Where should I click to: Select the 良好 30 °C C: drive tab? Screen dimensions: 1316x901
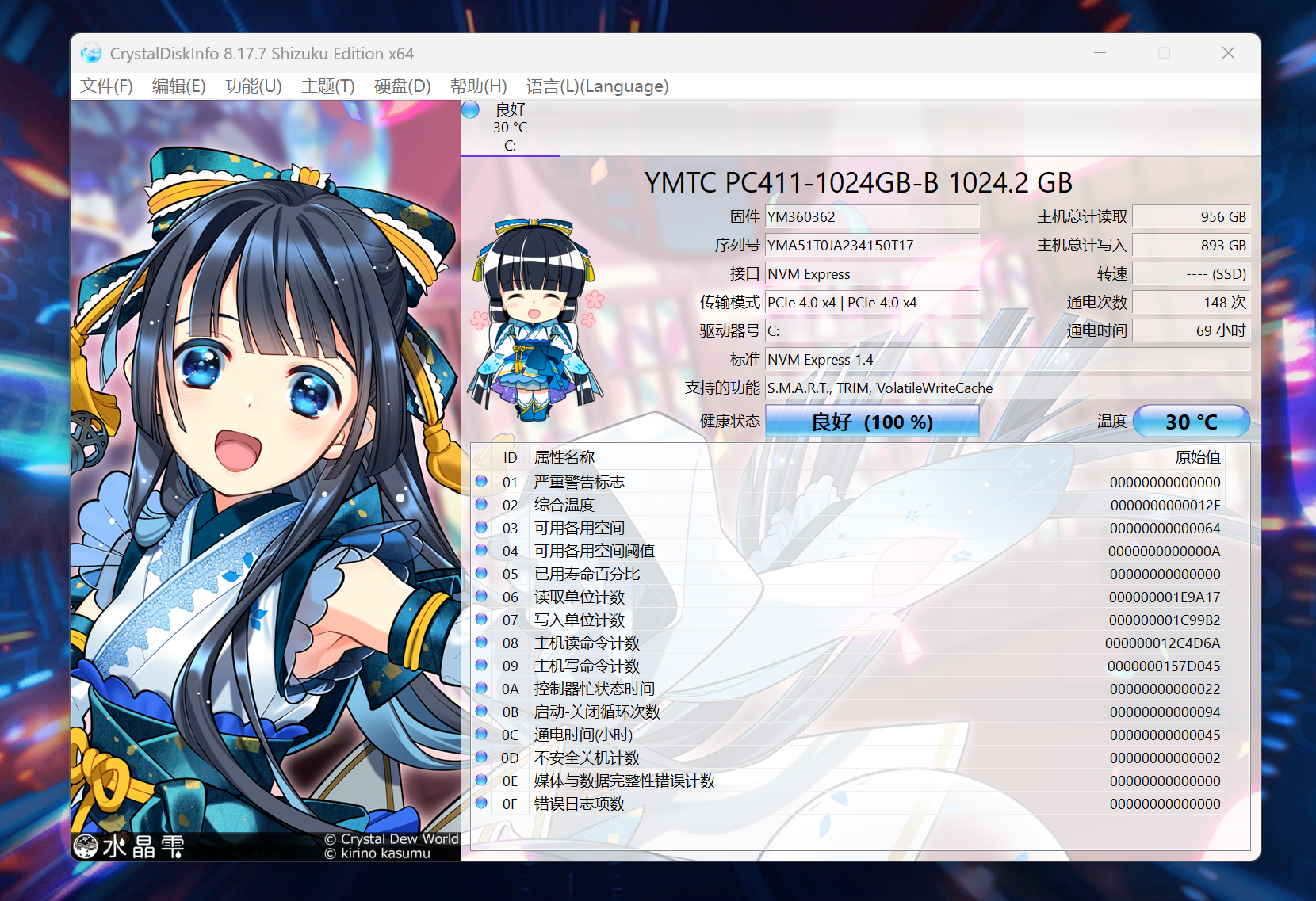click(511, 128)
